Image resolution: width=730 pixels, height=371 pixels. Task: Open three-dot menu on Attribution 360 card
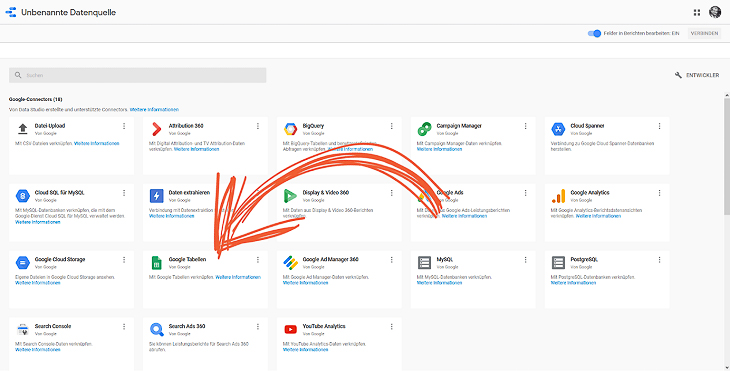click(258, 126)
